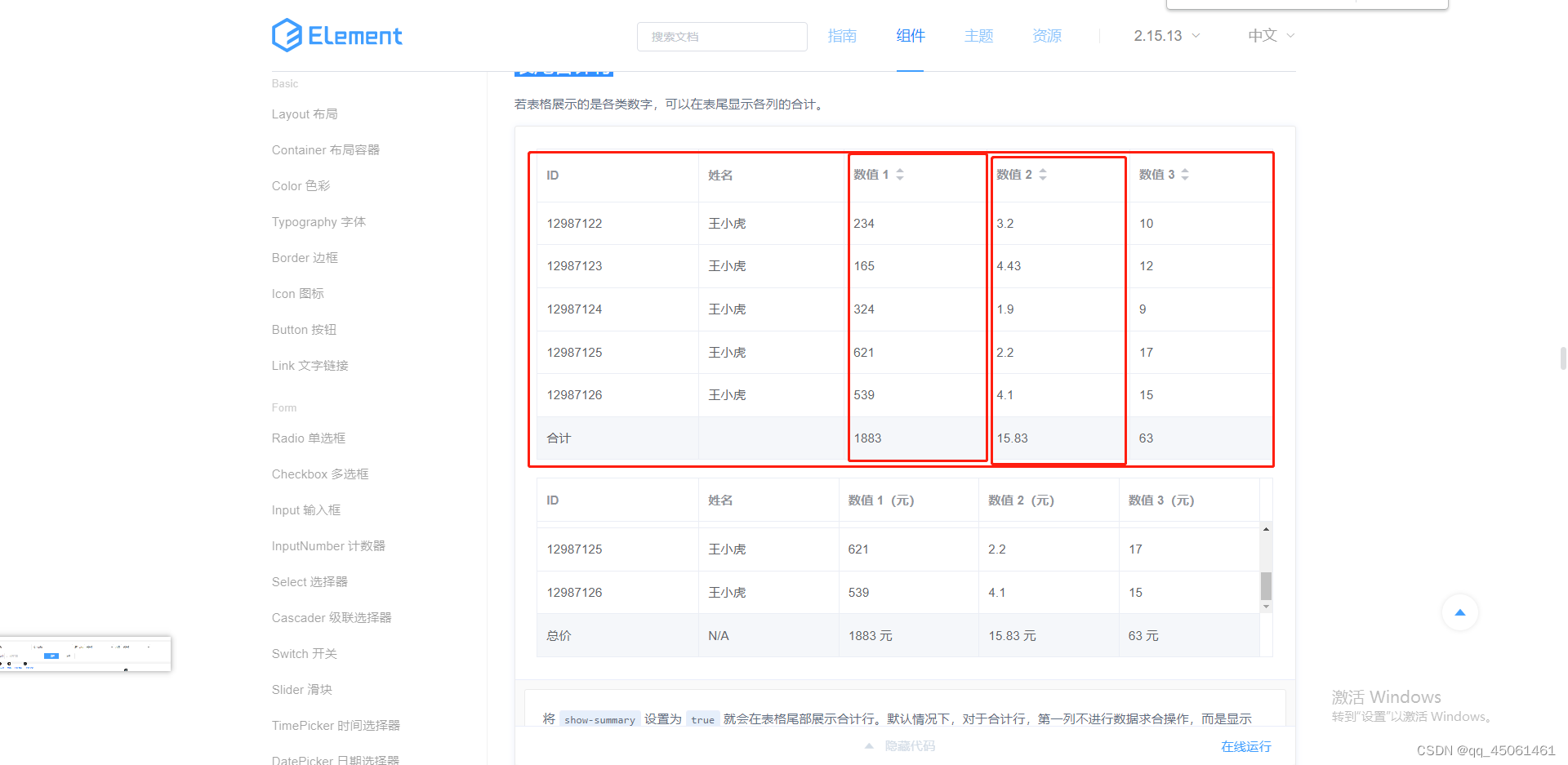This screenshot has width=1568, height=765.
Task: Open the 主题 nav tab
Action: tap(978, 36)
